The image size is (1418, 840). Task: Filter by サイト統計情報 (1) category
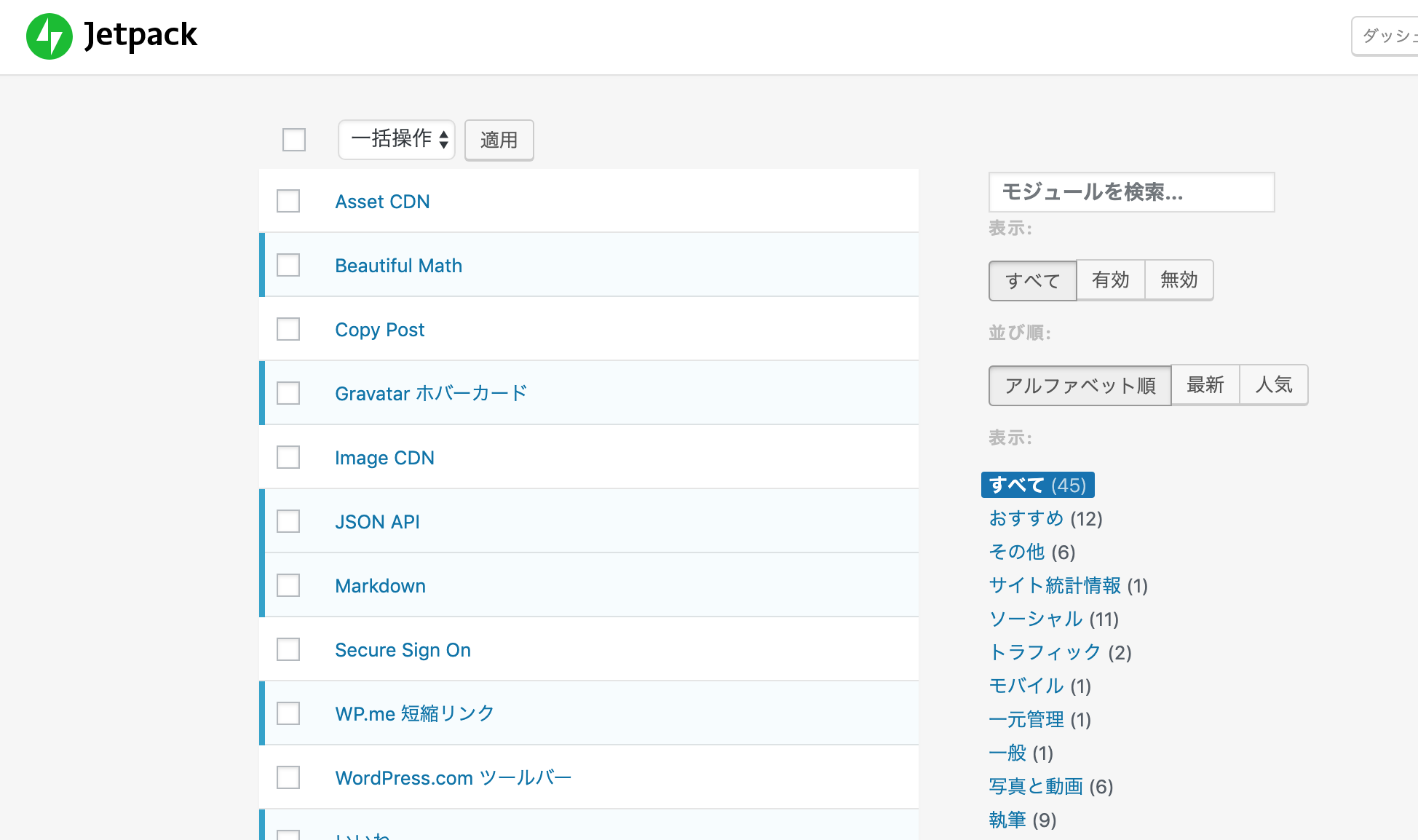(1068, 585)
